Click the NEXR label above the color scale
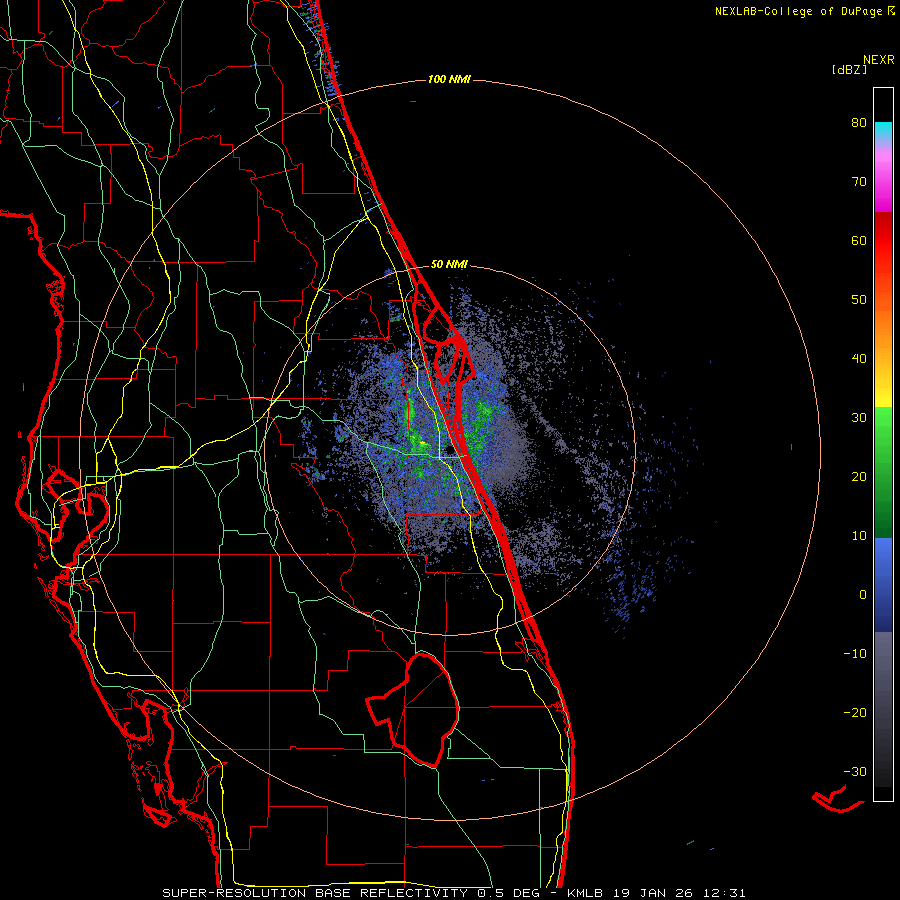 (x=879, y=60)
